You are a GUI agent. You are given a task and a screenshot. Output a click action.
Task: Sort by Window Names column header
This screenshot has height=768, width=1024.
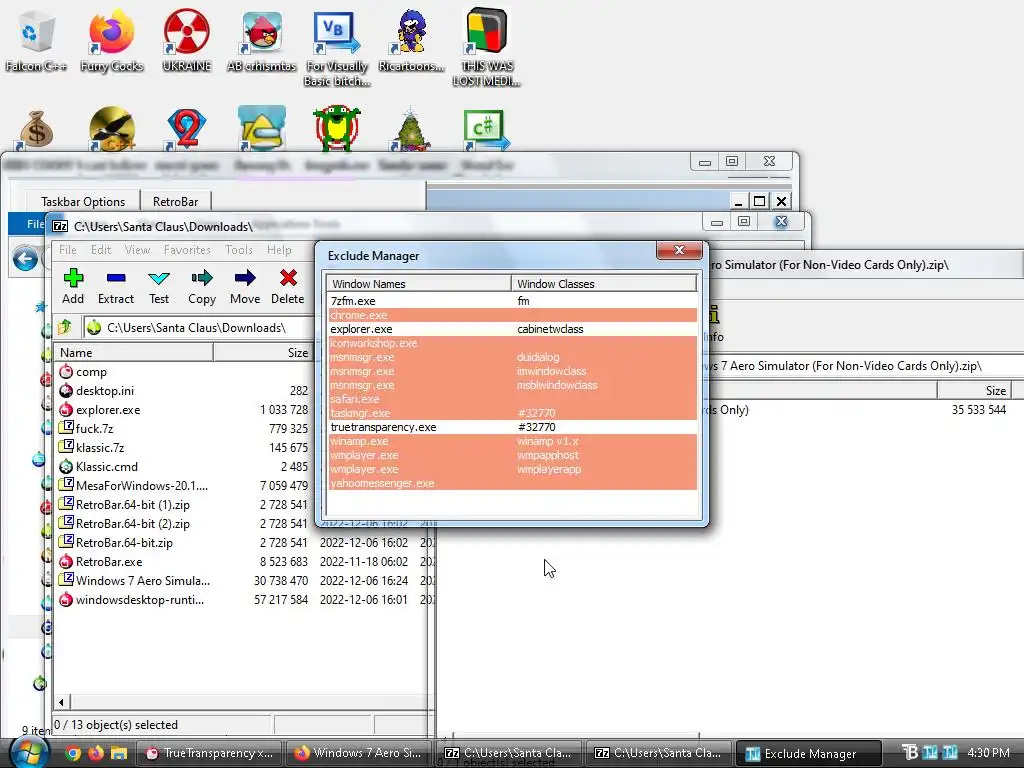[x=419, y=283]
